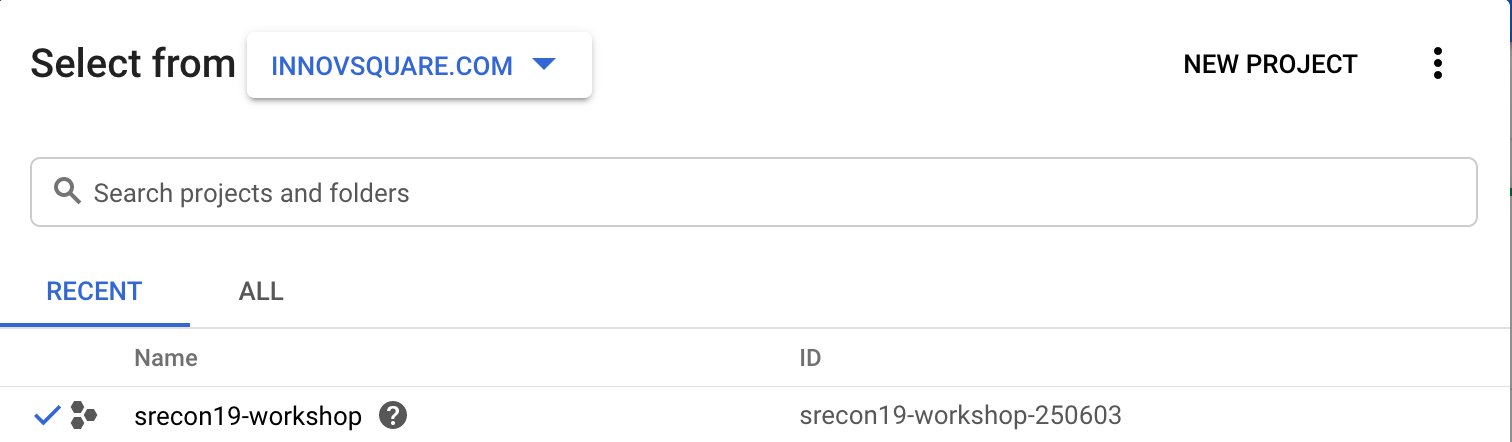The height and width of the screenshot is (442, 1512).
Task: Click the blue triangle arrow beside INNOVSQUARE.COM
Action: coord(543,65)
